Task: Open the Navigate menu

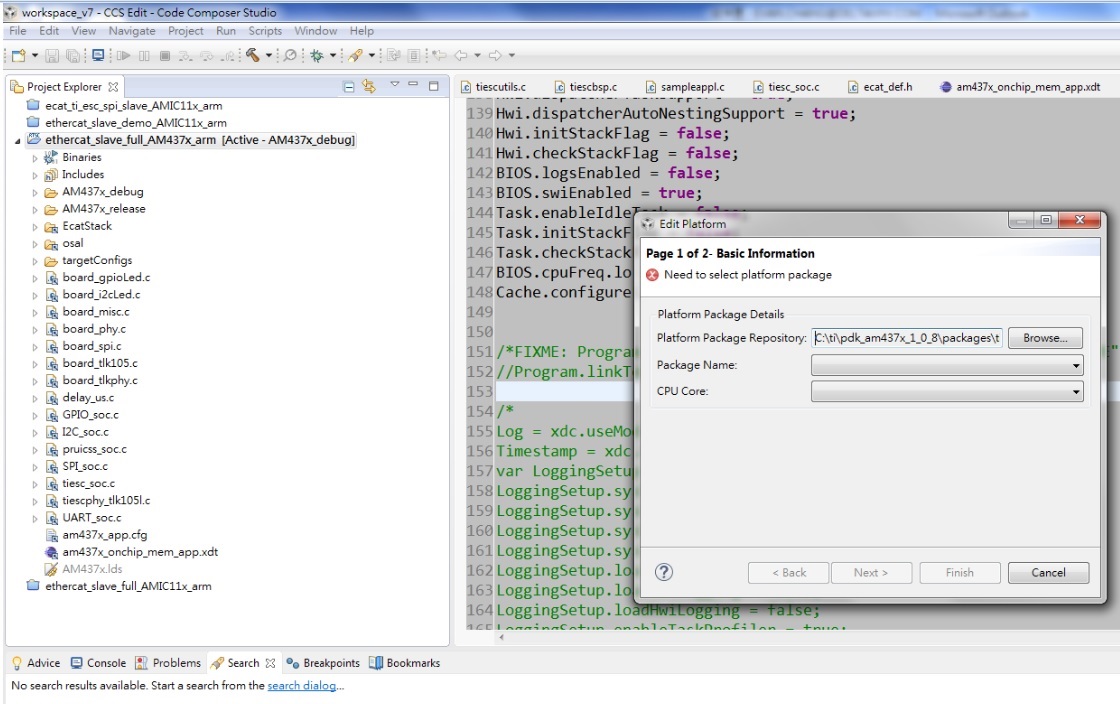Action: [131, 31]
